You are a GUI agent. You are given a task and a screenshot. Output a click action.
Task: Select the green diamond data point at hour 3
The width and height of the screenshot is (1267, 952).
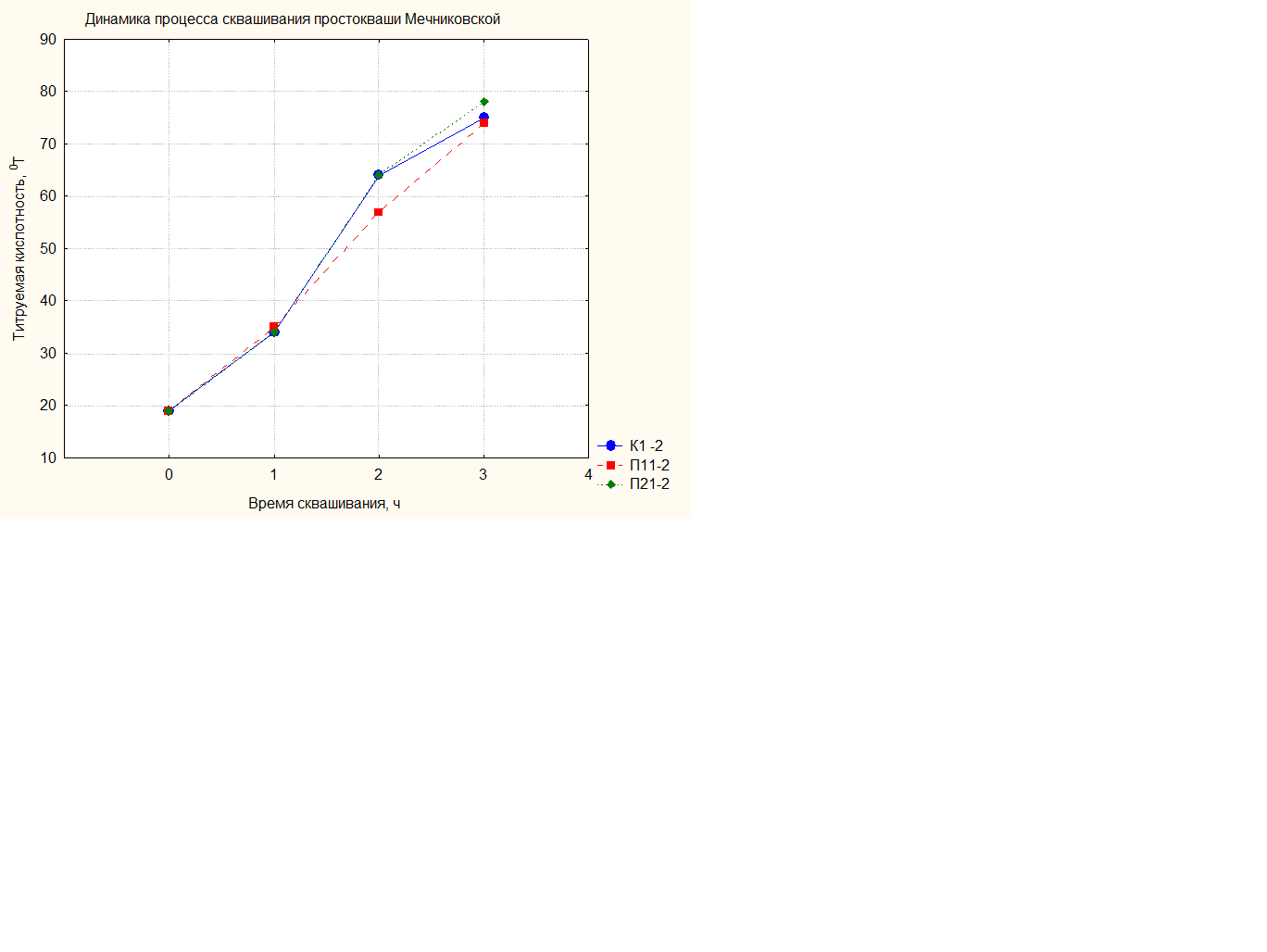(x=483, y=102)
